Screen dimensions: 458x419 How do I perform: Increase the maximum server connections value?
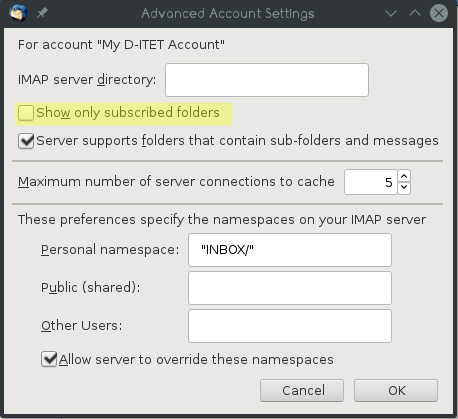tap(404, 176)
